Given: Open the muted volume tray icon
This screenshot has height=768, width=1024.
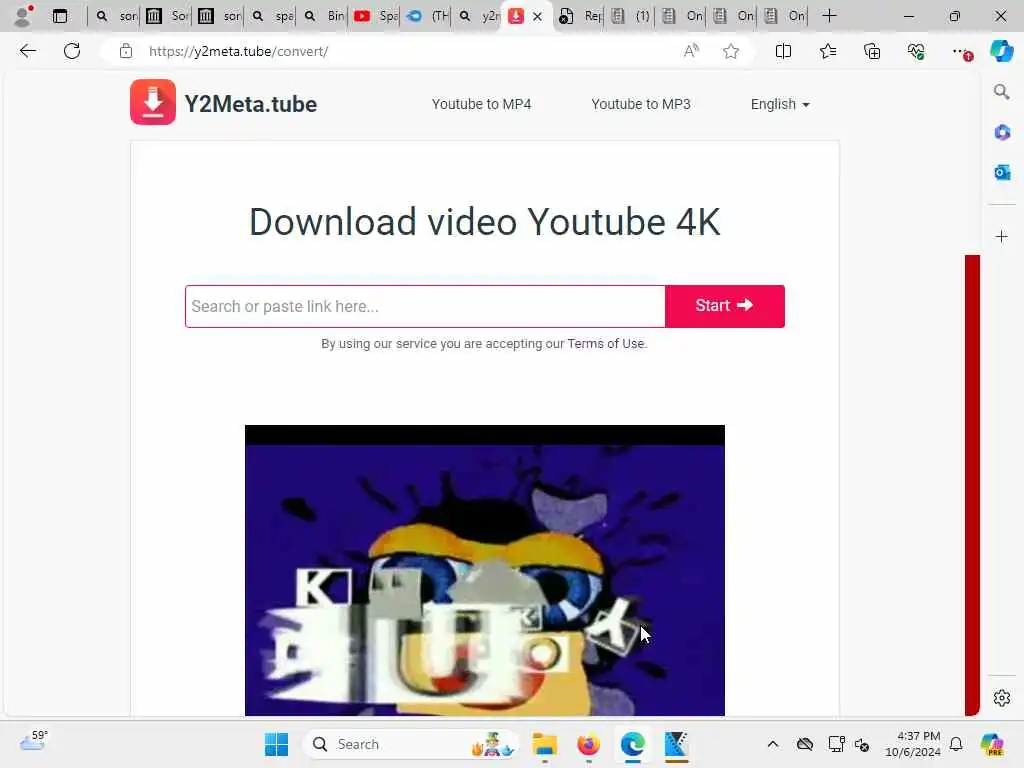Looking at the screenshot, I should [x=862, y=744].
